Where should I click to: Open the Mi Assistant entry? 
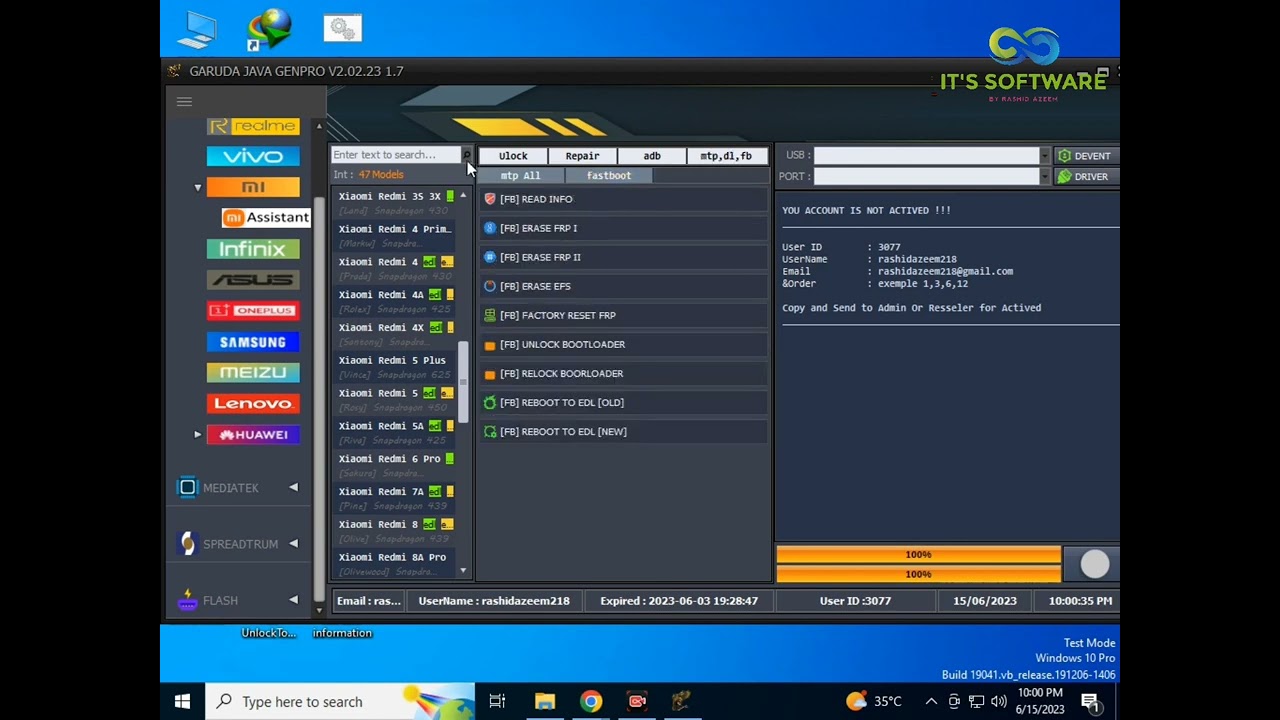[266, 217]
